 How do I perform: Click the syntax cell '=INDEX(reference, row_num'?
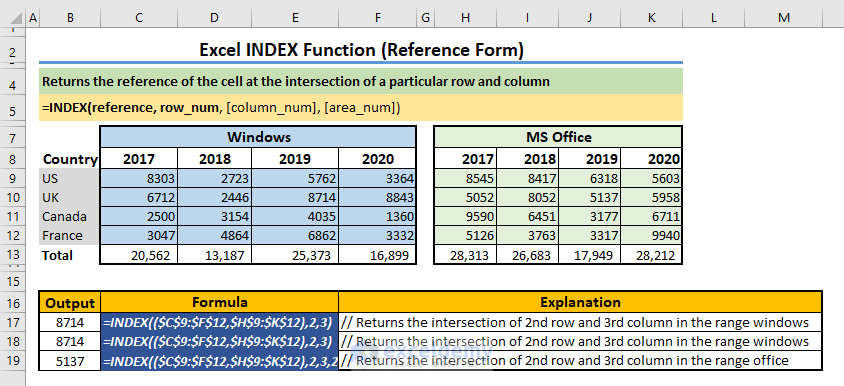pyautogui.click(x=361, y=108)
